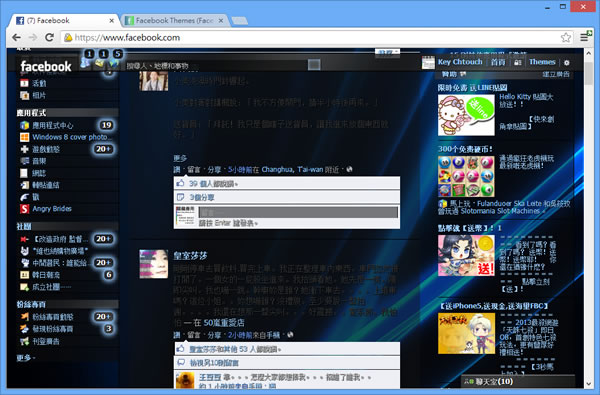The height and width of the screenshot is (395, 600).
Task: Click the Slotomania slot machine ad image
Action: (466, 176)
